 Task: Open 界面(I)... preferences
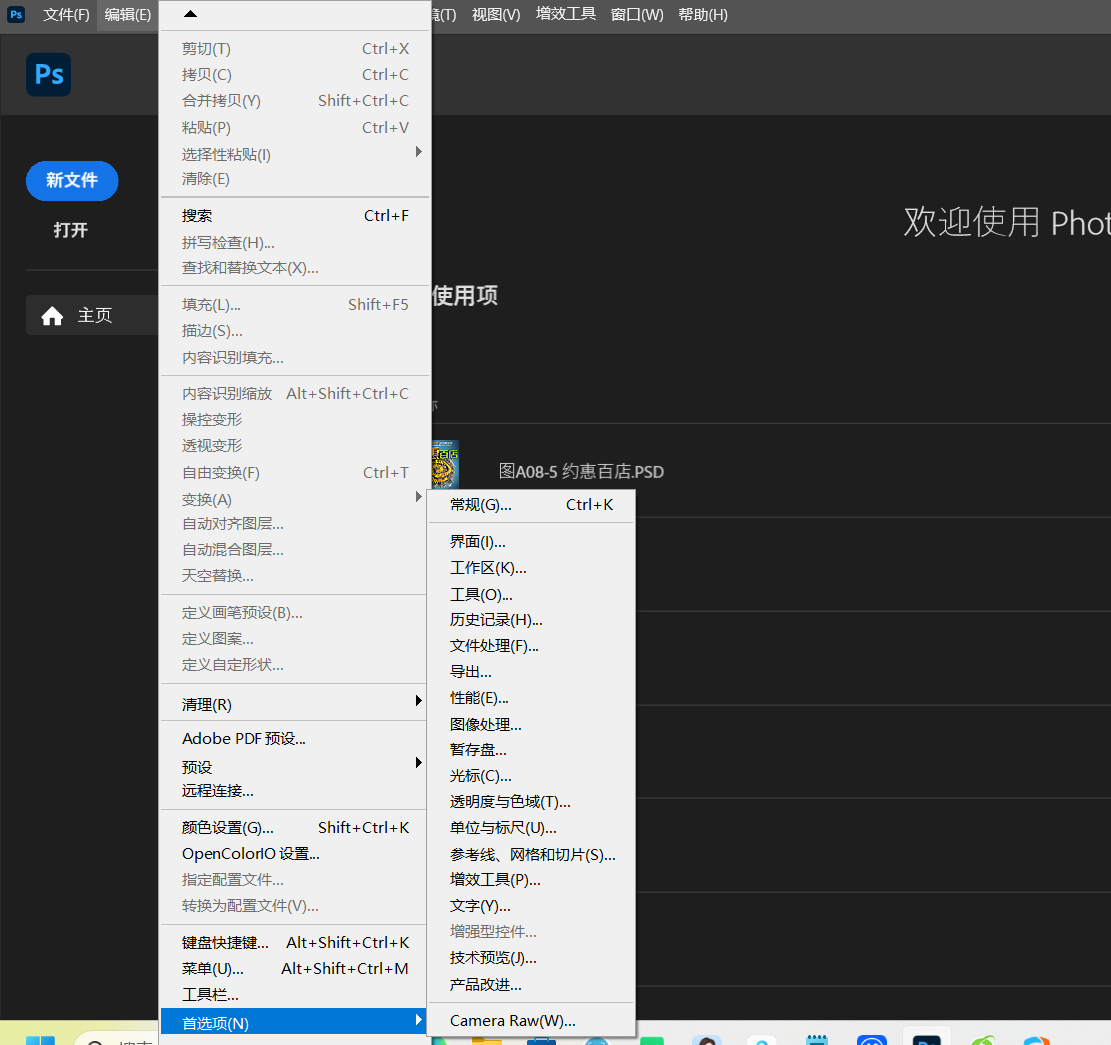click(531, 542)
